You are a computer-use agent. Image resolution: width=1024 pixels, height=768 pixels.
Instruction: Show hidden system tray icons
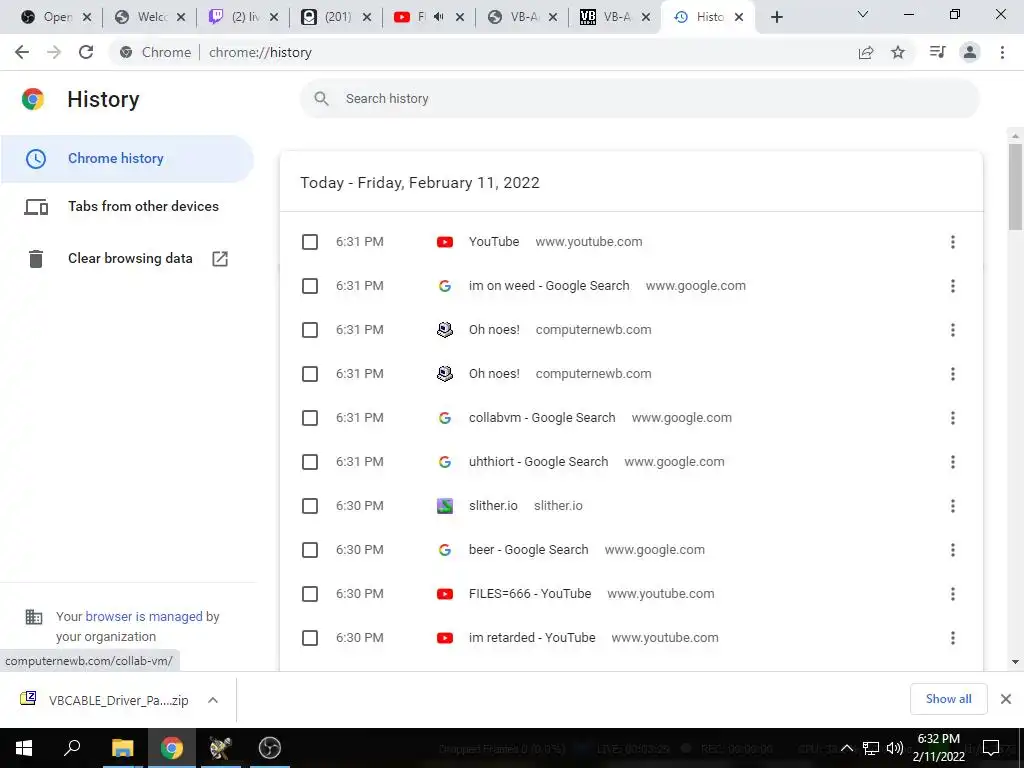(846, 748)
